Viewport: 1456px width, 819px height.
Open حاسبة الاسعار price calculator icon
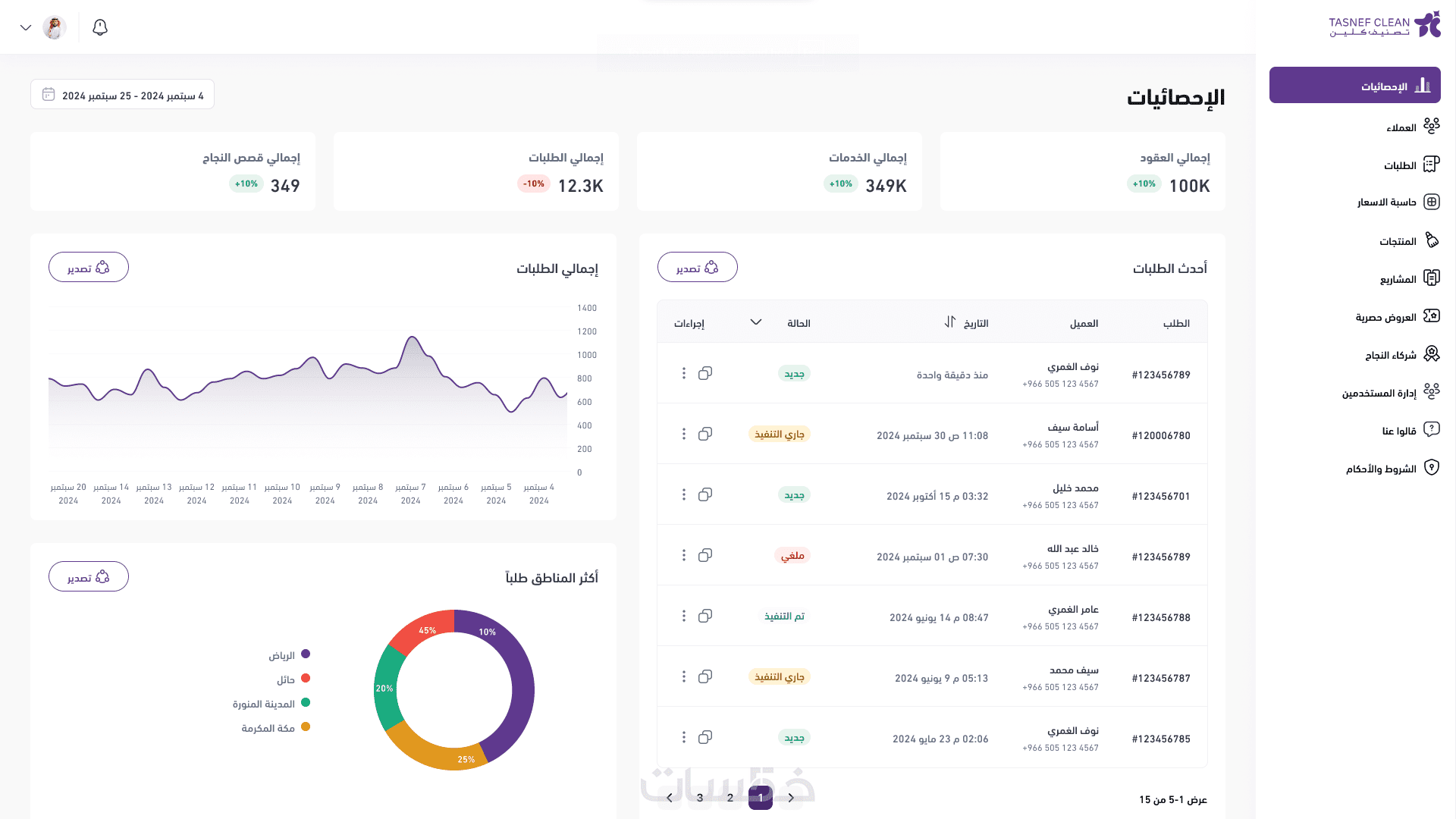tap(1431, 202)
